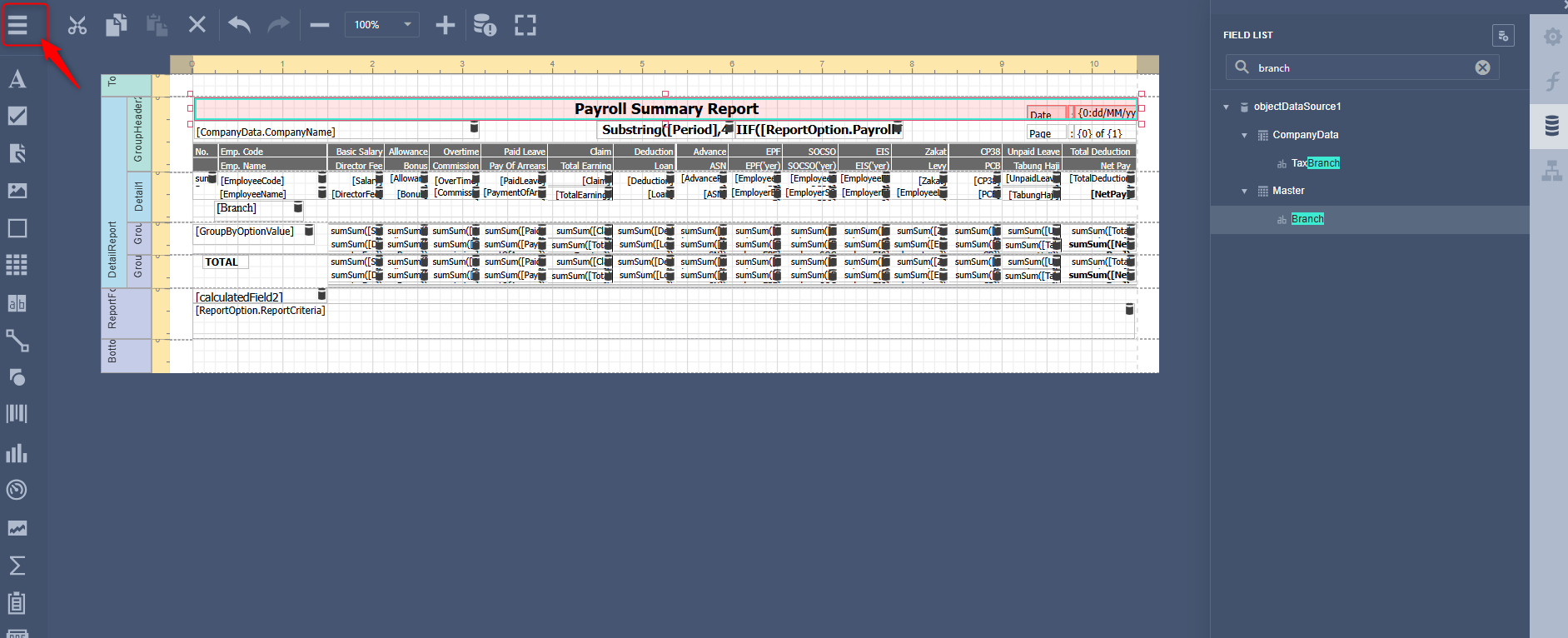
Task: Select the Shape control in toolbox
Action: click(x=17, y=377)
